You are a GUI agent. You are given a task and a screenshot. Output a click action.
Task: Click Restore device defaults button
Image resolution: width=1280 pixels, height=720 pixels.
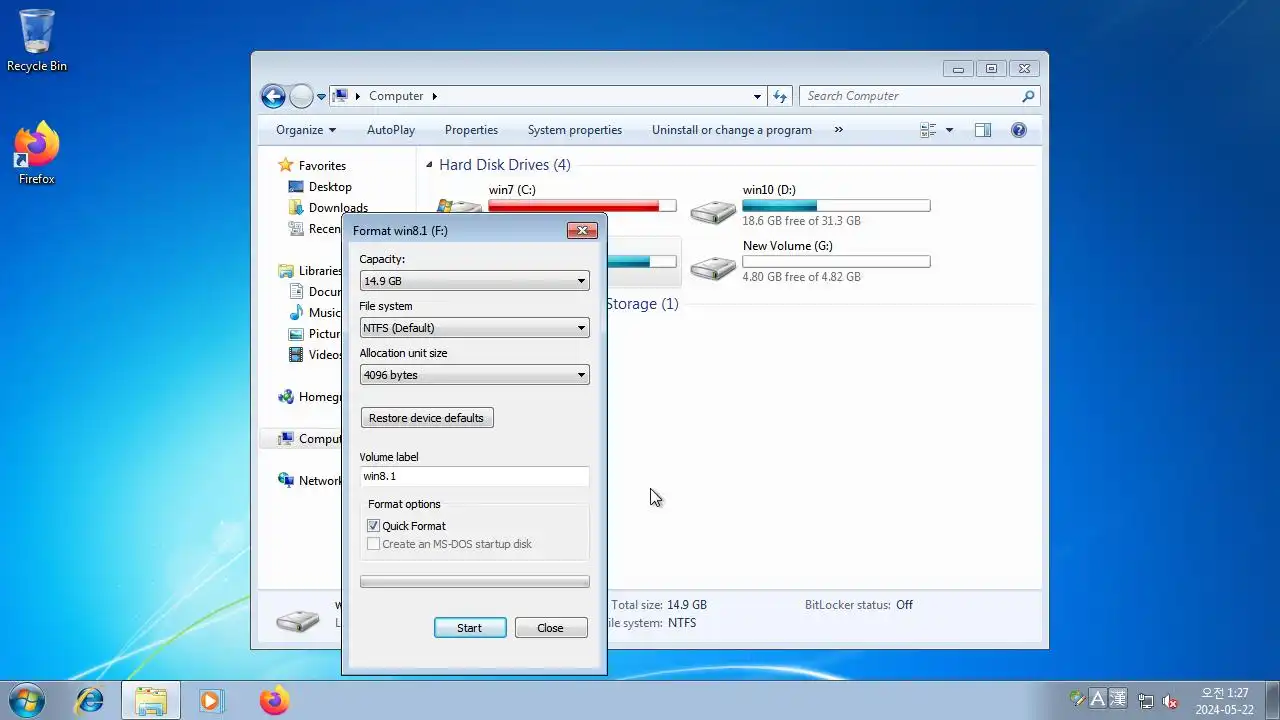[x=427, y=418]
